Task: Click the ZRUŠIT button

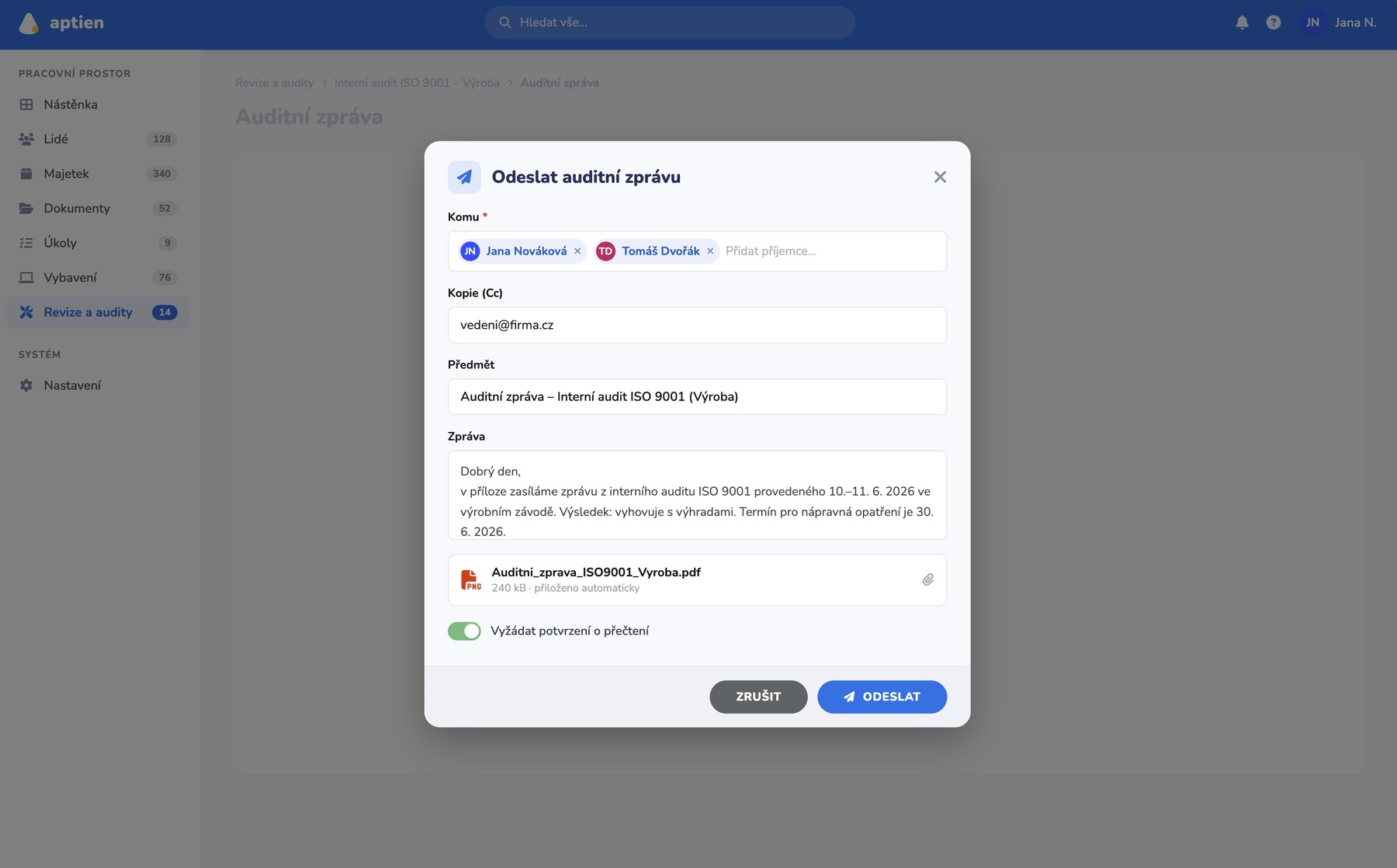Action: click(758, 697)
